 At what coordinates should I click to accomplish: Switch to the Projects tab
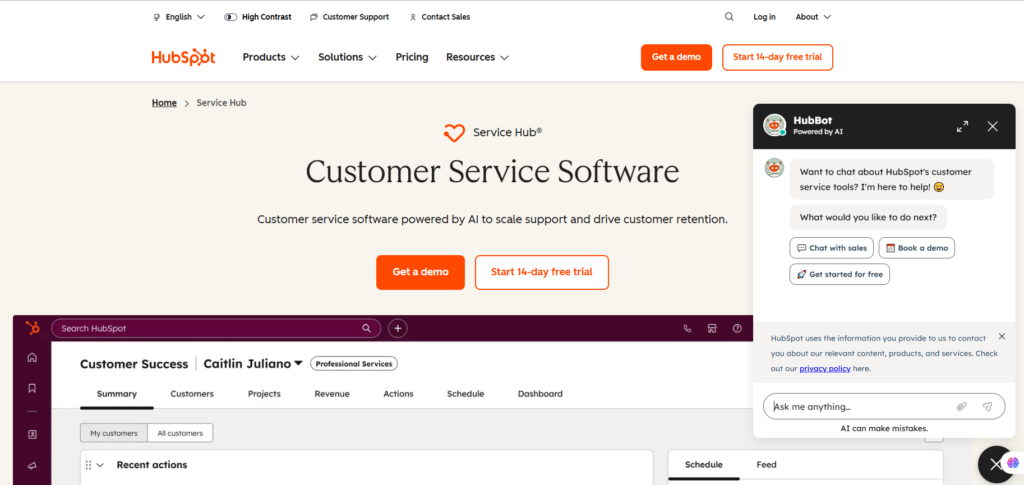[264, 394]
